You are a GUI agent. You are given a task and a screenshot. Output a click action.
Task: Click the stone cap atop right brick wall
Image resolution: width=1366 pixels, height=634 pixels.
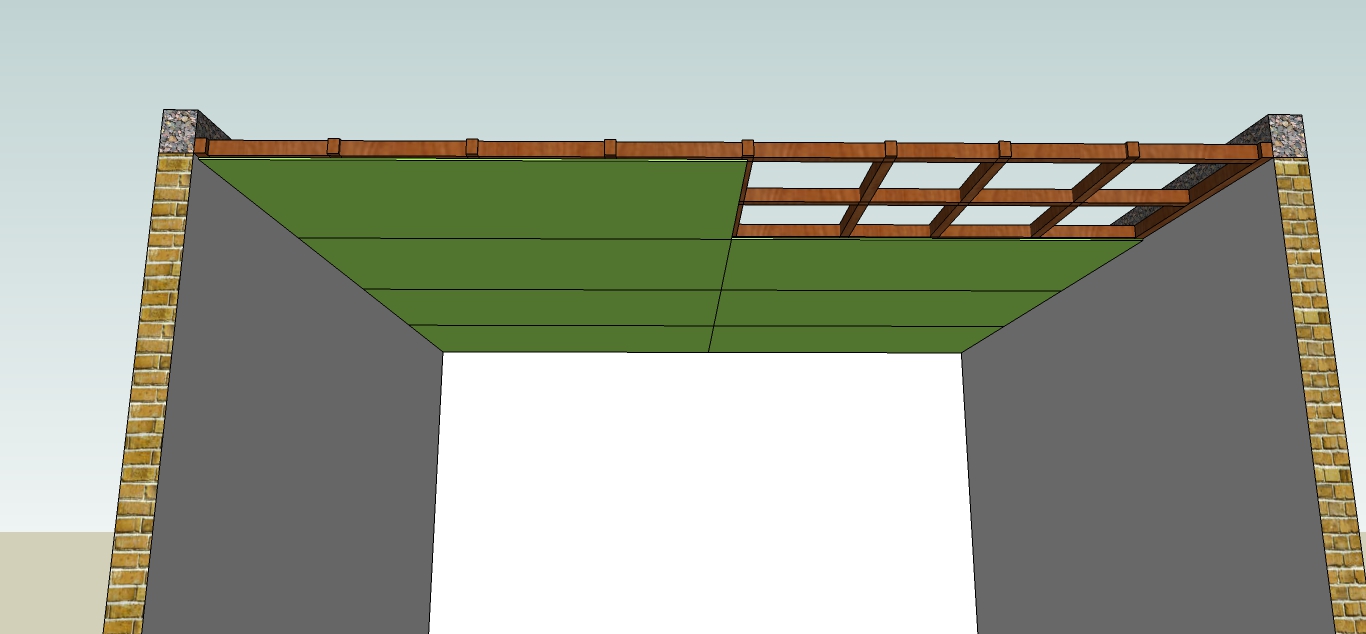coord(1286,130)
